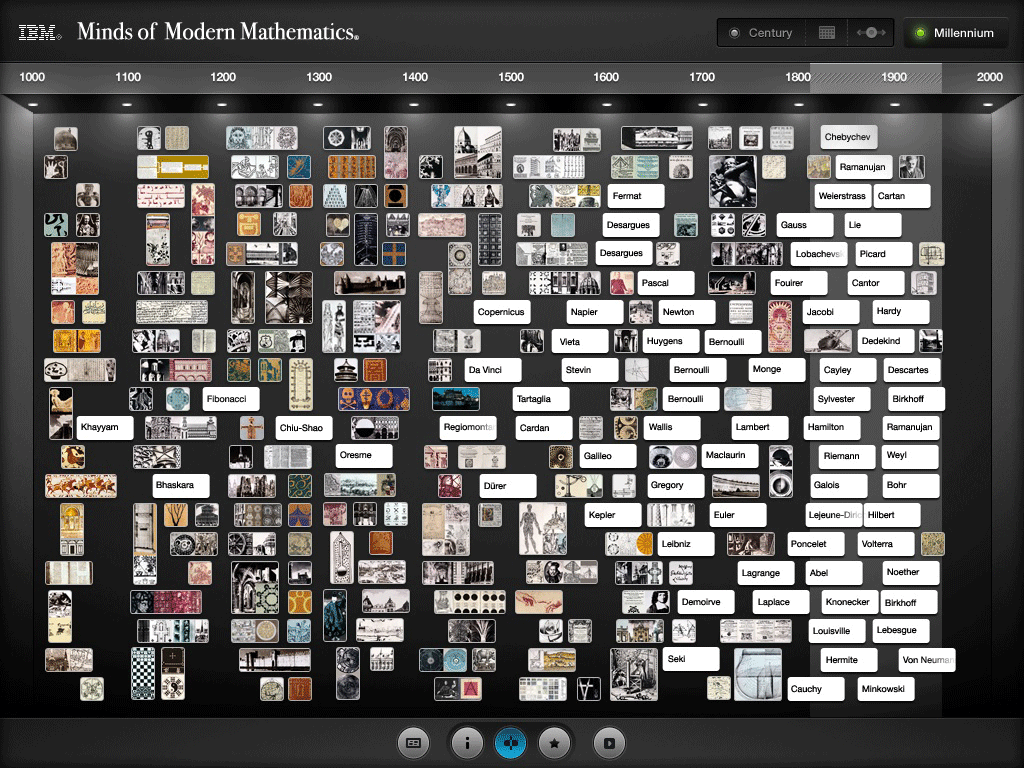Open the layout view icon in bottom bar
This screenshot has height=768, width=1024.
(412, 743)
